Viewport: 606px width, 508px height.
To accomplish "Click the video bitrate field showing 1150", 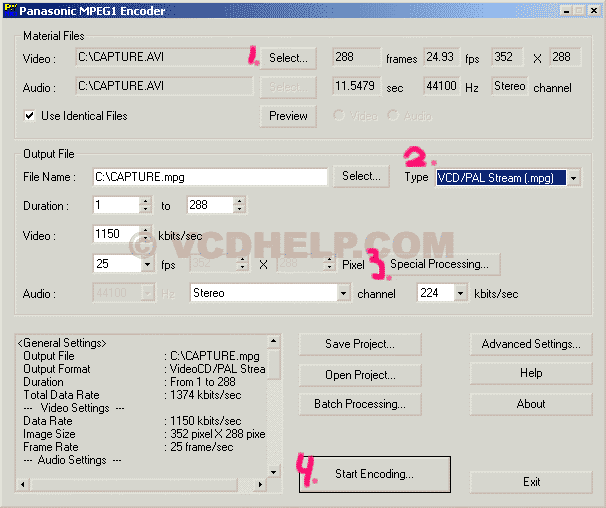I will (x=116, y=234).
